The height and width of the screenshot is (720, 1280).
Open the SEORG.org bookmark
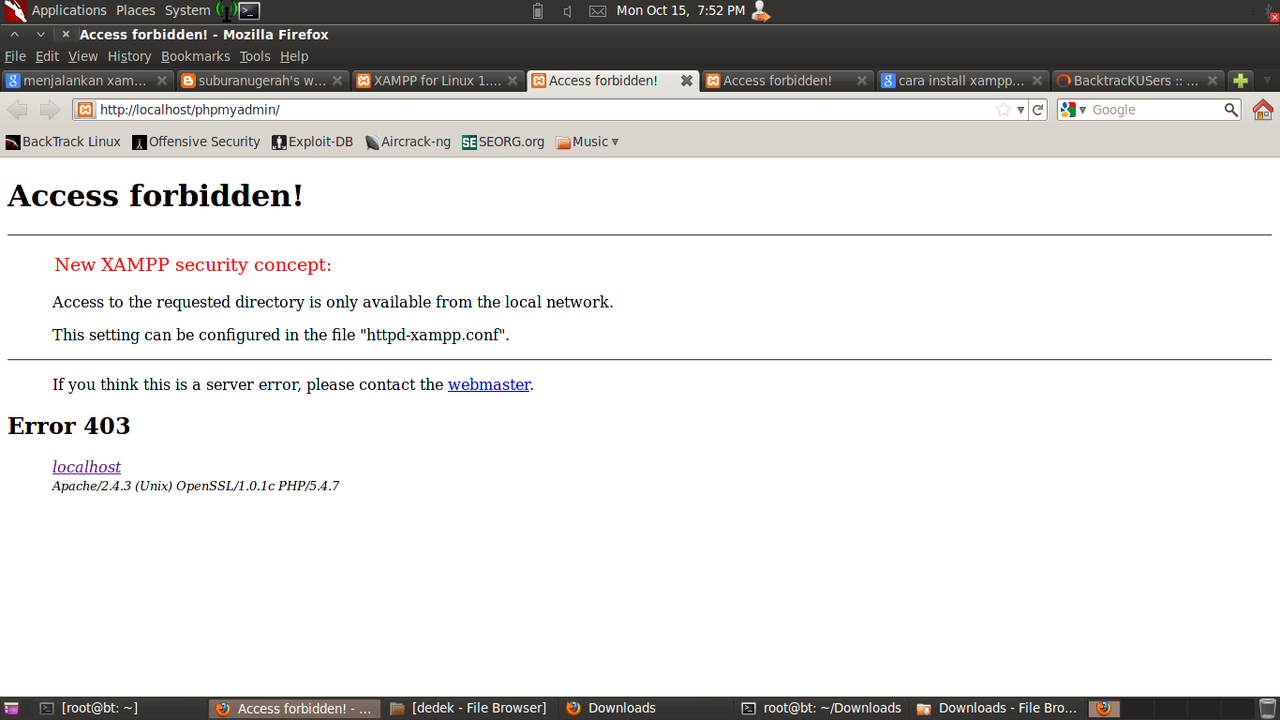pyautogui.click(x=503, y=142)
